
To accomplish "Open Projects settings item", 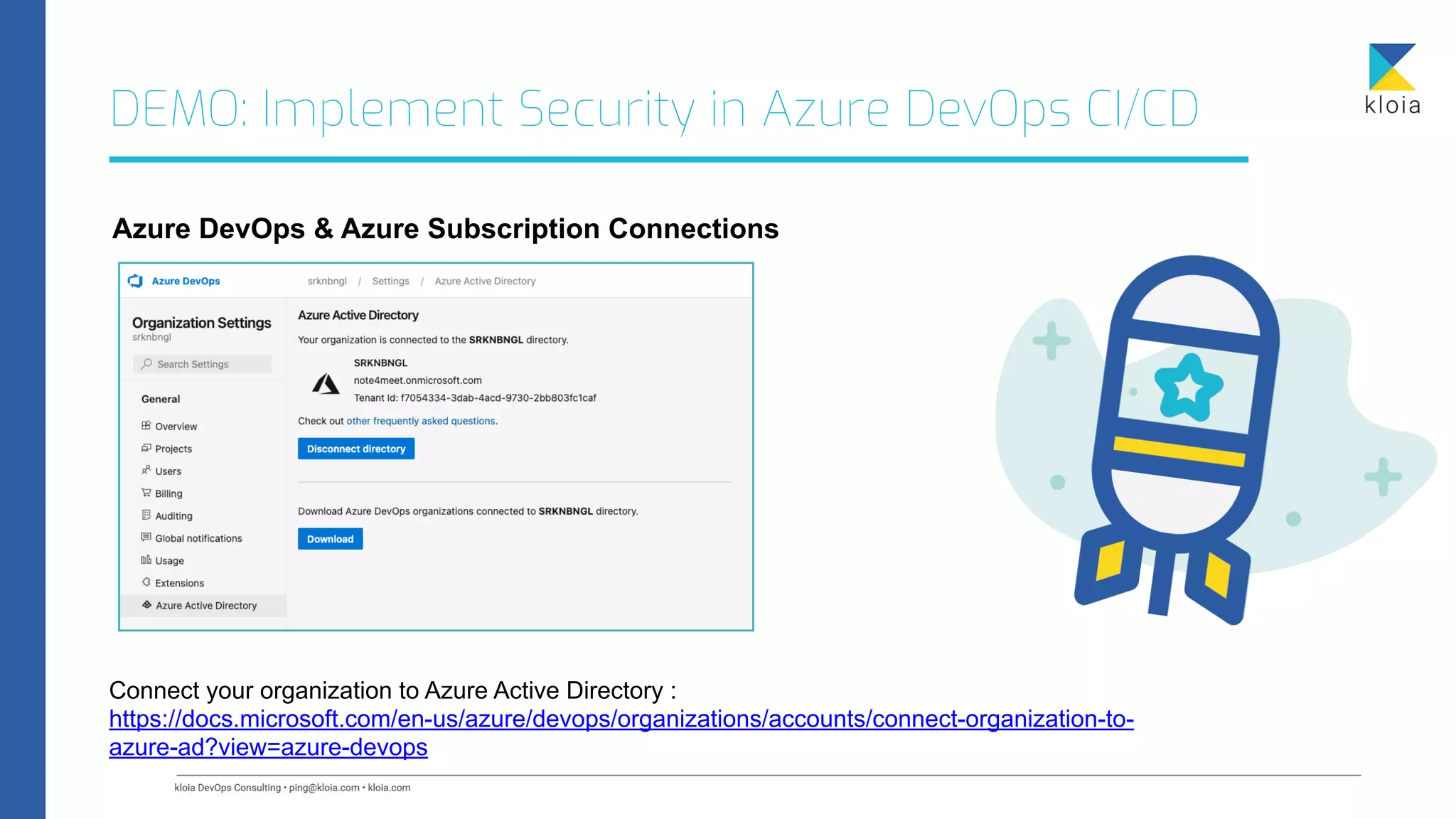I will [x=173, y=449].
